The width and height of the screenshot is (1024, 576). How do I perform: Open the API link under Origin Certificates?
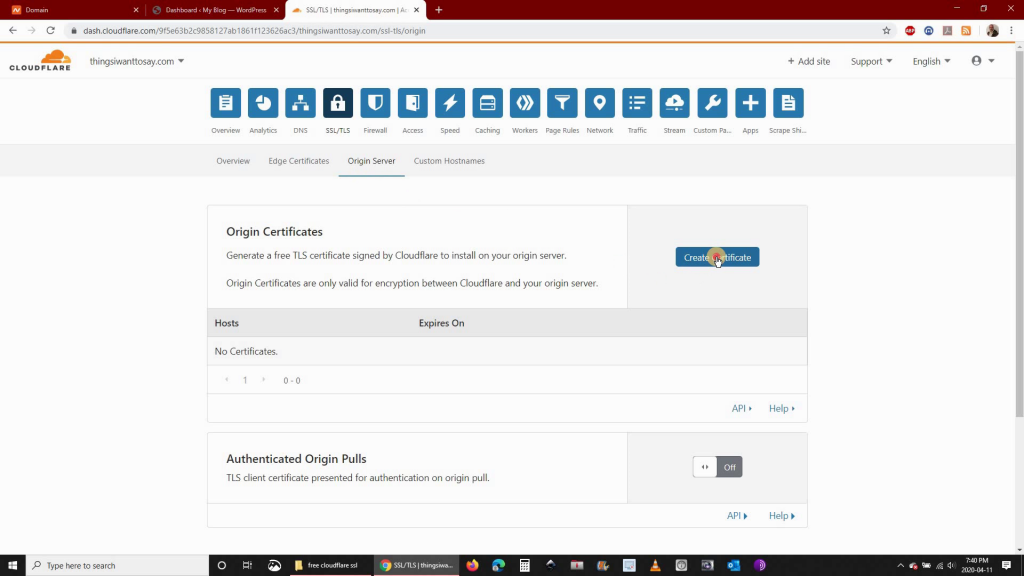coord(742,408)
